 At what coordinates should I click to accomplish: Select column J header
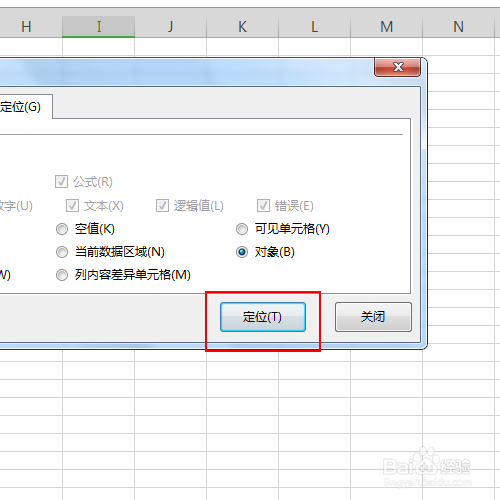click(x=171, y=27)
